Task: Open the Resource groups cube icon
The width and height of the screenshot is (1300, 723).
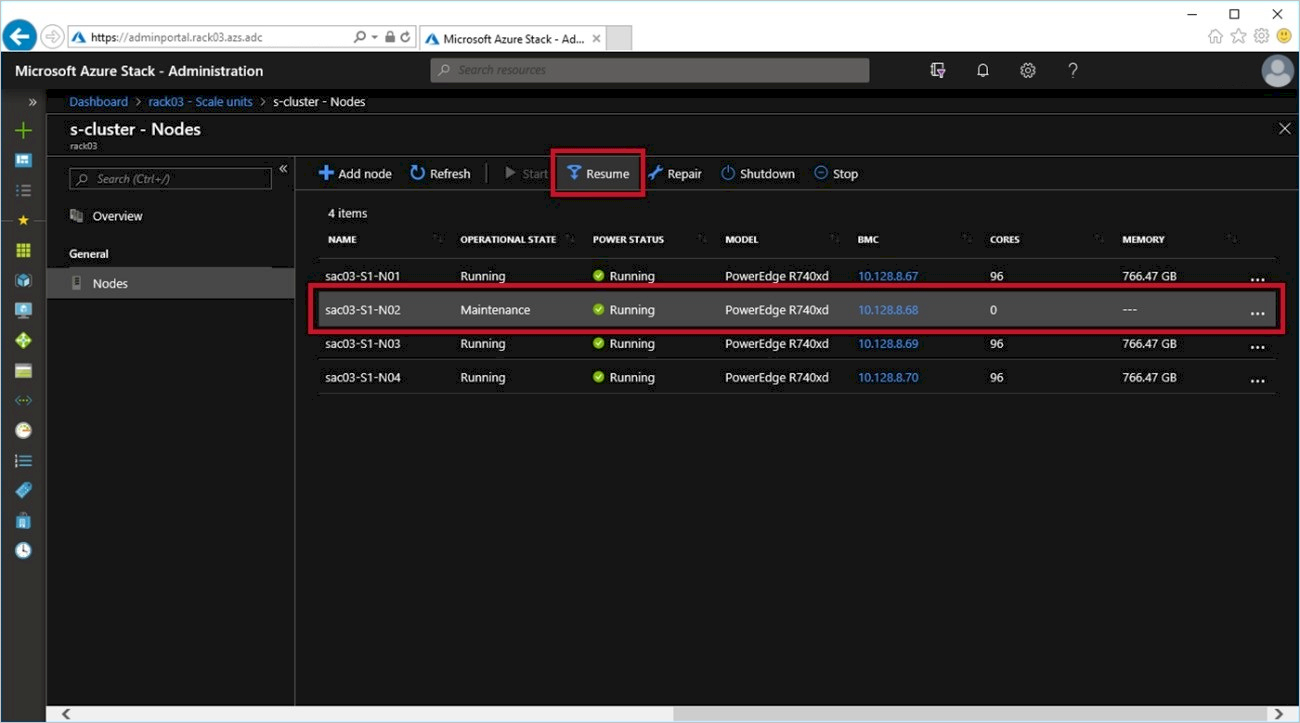Action: pos(23,280)
